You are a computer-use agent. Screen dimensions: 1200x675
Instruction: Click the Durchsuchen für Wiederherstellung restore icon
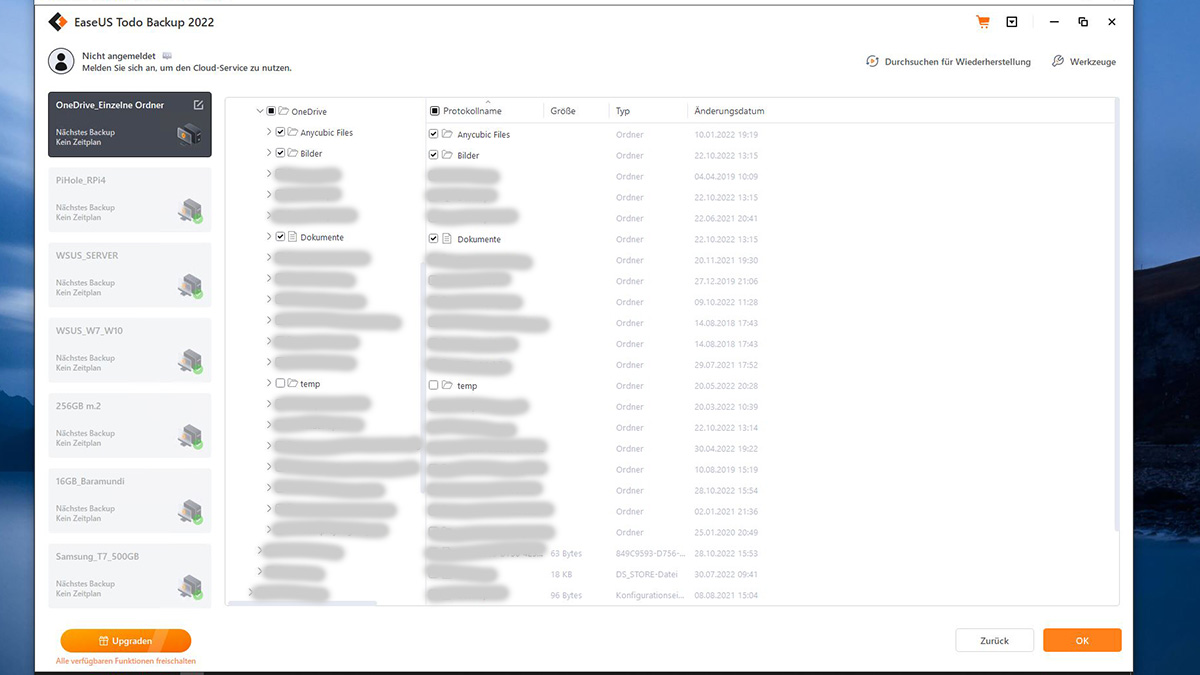pyautogui.click(x=872, y=61)
